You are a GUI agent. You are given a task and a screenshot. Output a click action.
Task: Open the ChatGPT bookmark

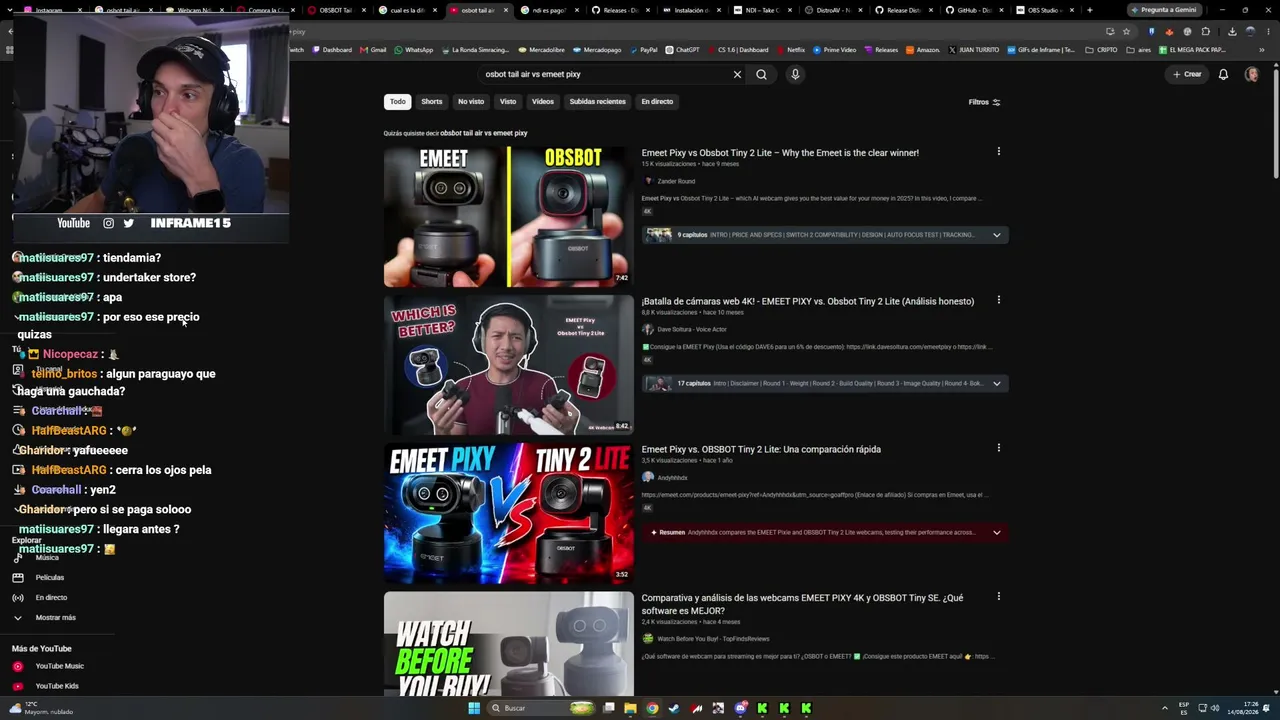click(x=683, y=50)
